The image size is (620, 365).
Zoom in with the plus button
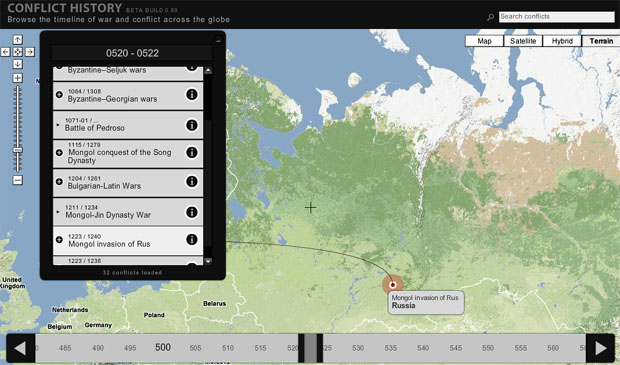[x=17, y=78]
